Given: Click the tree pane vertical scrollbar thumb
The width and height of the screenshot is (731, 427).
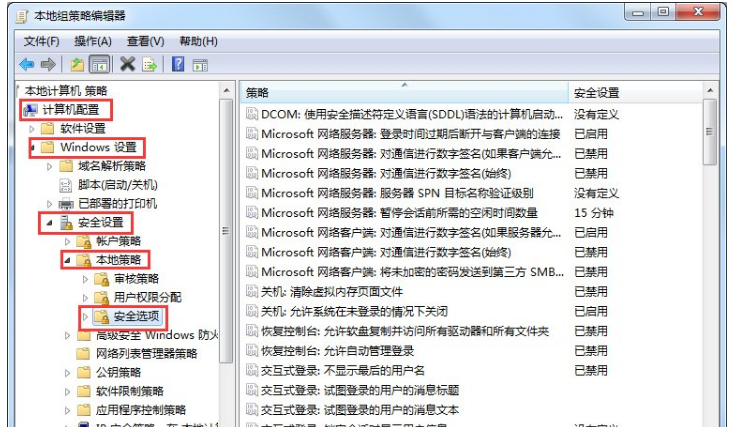Looking at the screenshot, I should 226,231.
